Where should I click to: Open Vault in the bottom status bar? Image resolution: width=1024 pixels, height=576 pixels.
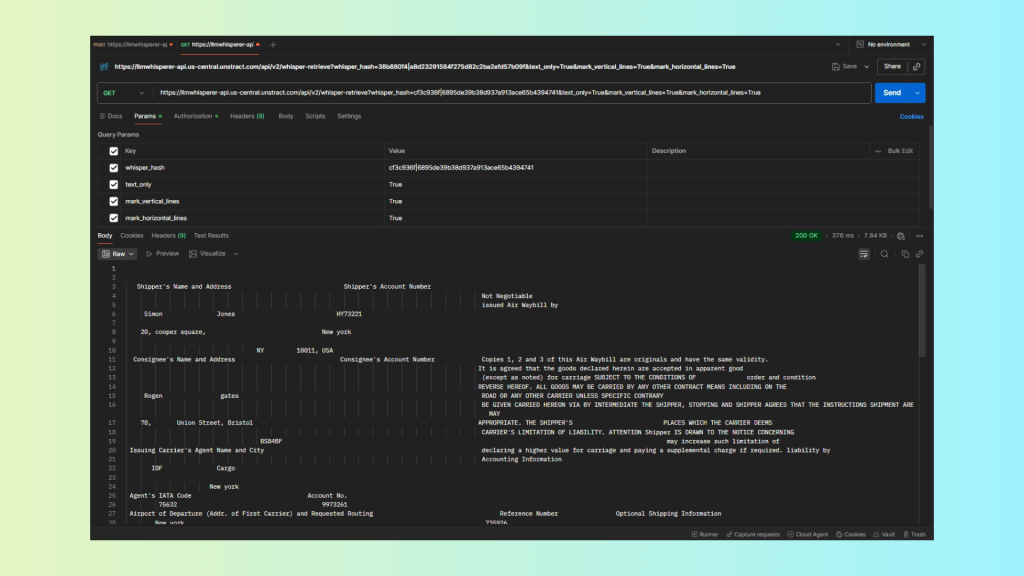coord(885,534)
